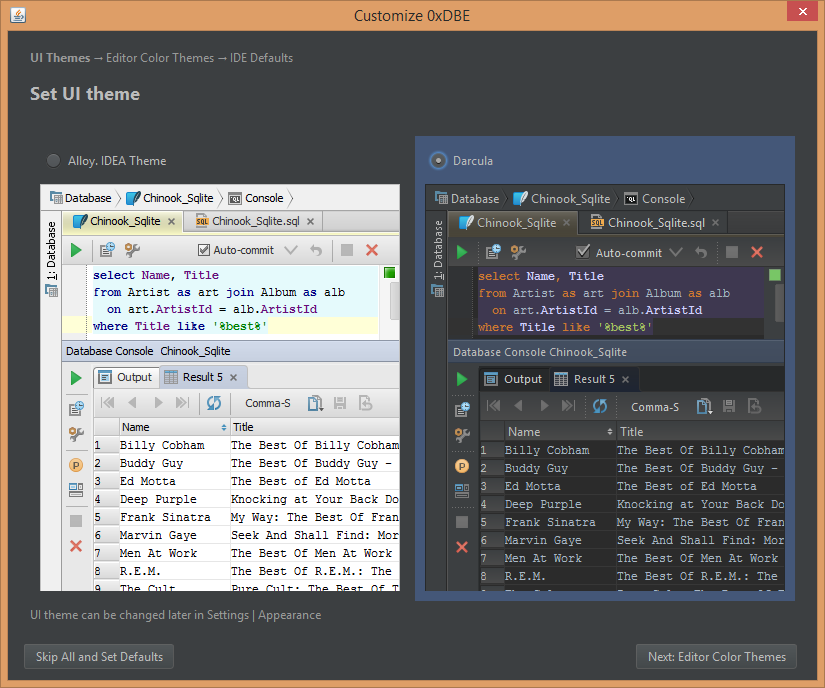Click the stop square icon in light editor toolbar
Viewport: 825px width, 688px height.
(x=346, y=250)
